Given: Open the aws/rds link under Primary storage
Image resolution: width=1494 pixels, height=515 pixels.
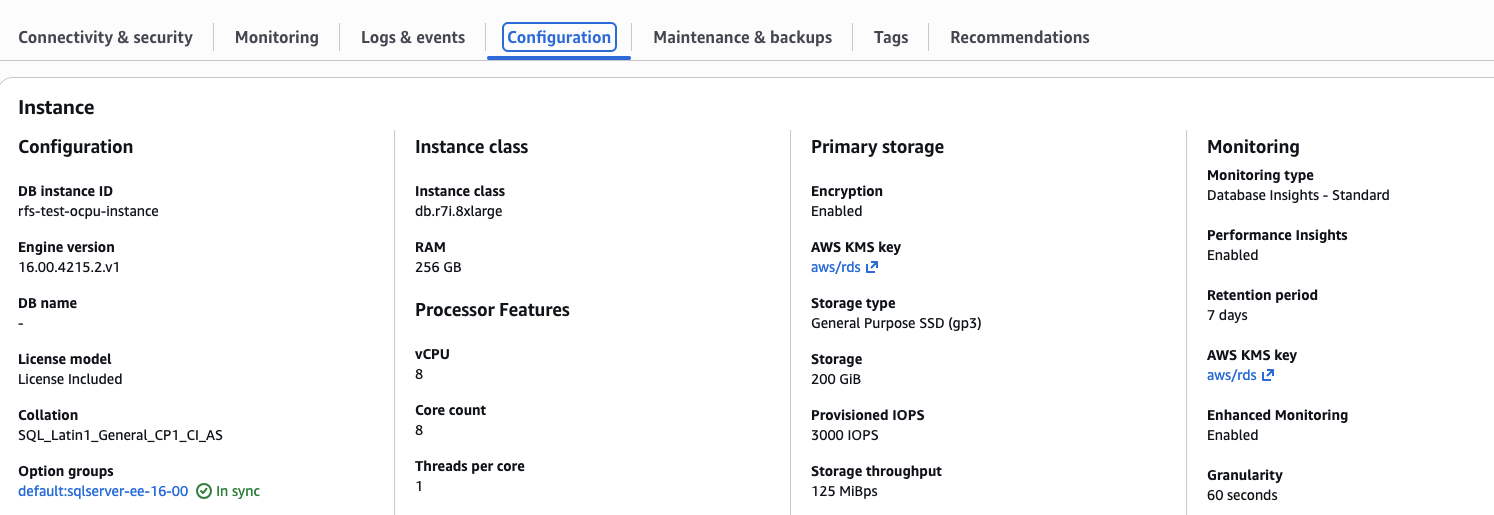Looking at the screenshot, I should 836,267.
